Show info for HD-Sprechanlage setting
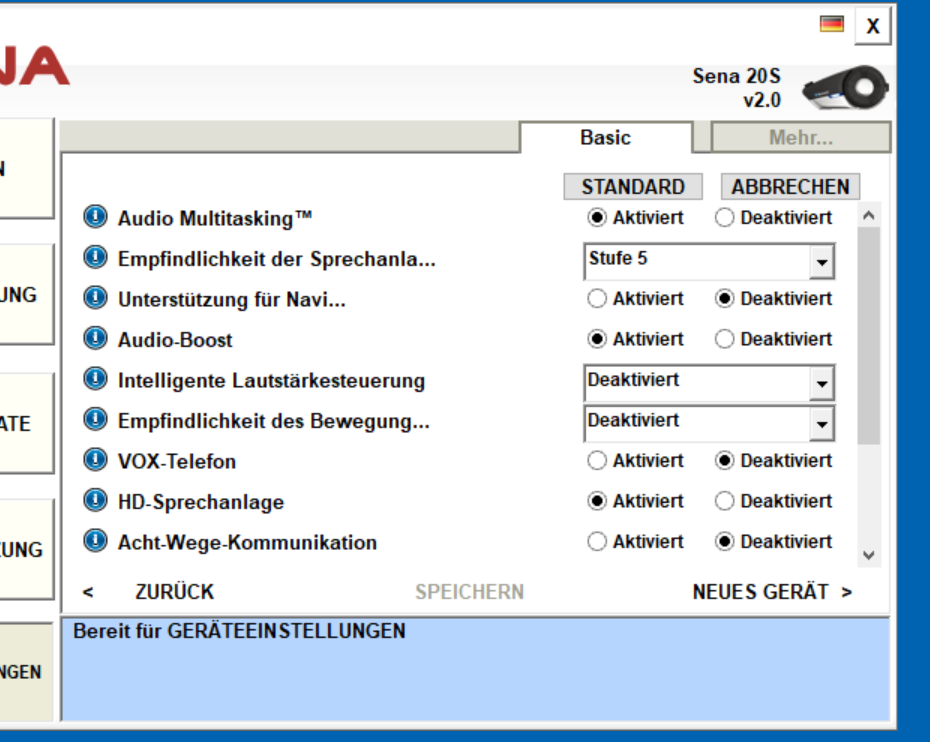Image resolution: width=930 pixels, height=742 pixels. pyautogui.click(x=94, y=501)
